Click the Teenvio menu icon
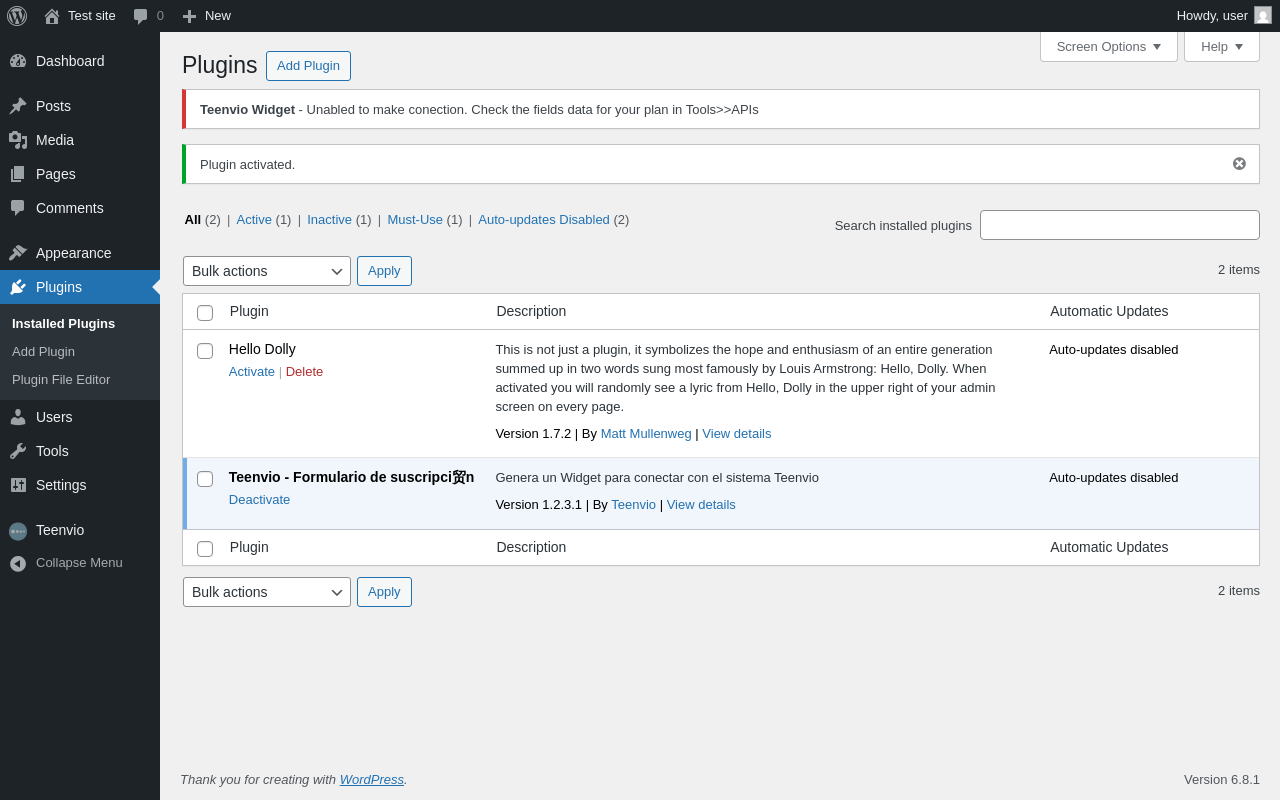 pos(18,531)
